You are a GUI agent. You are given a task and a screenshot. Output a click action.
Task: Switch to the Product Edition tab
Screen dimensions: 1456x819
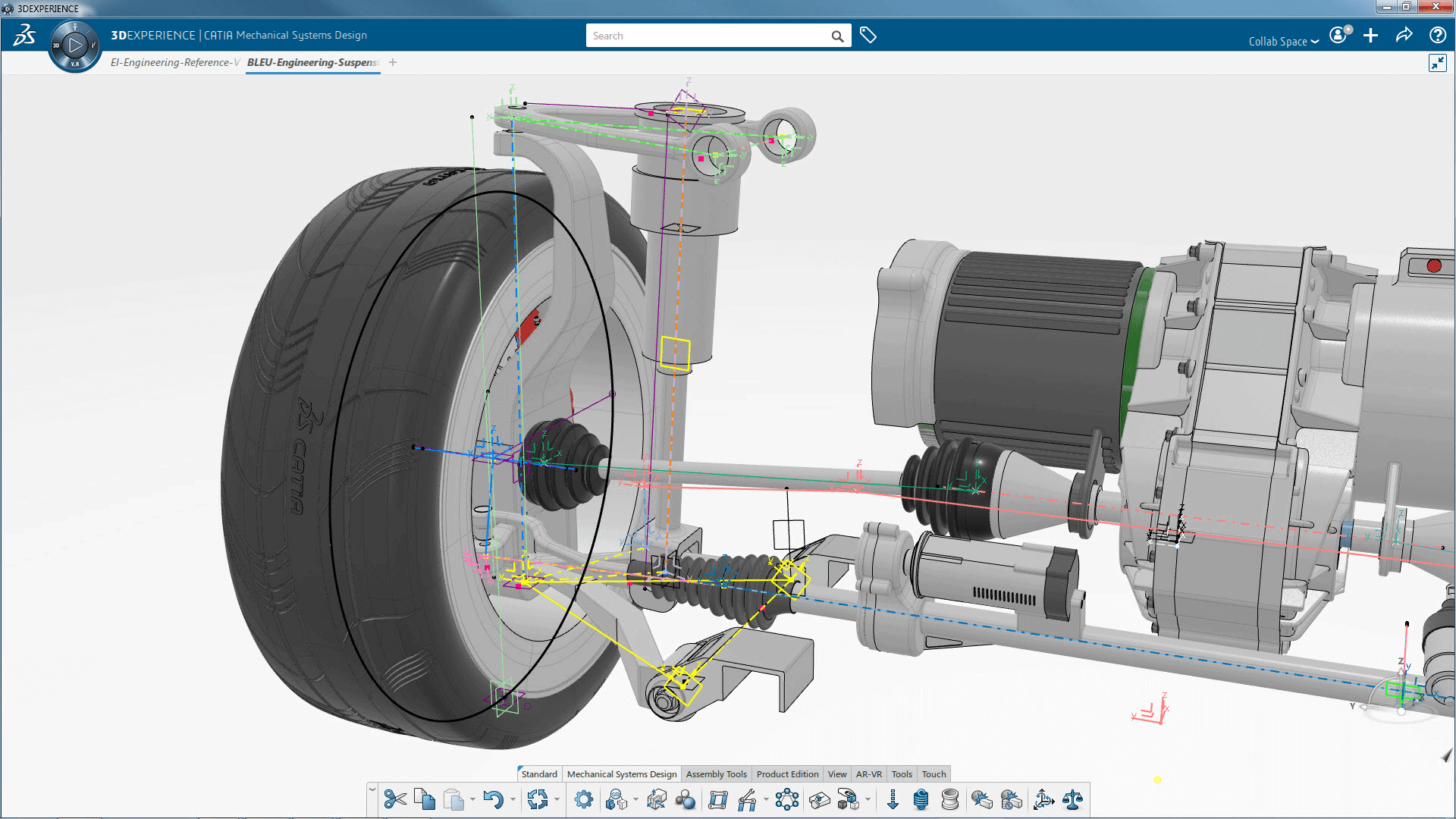[787, 774]
